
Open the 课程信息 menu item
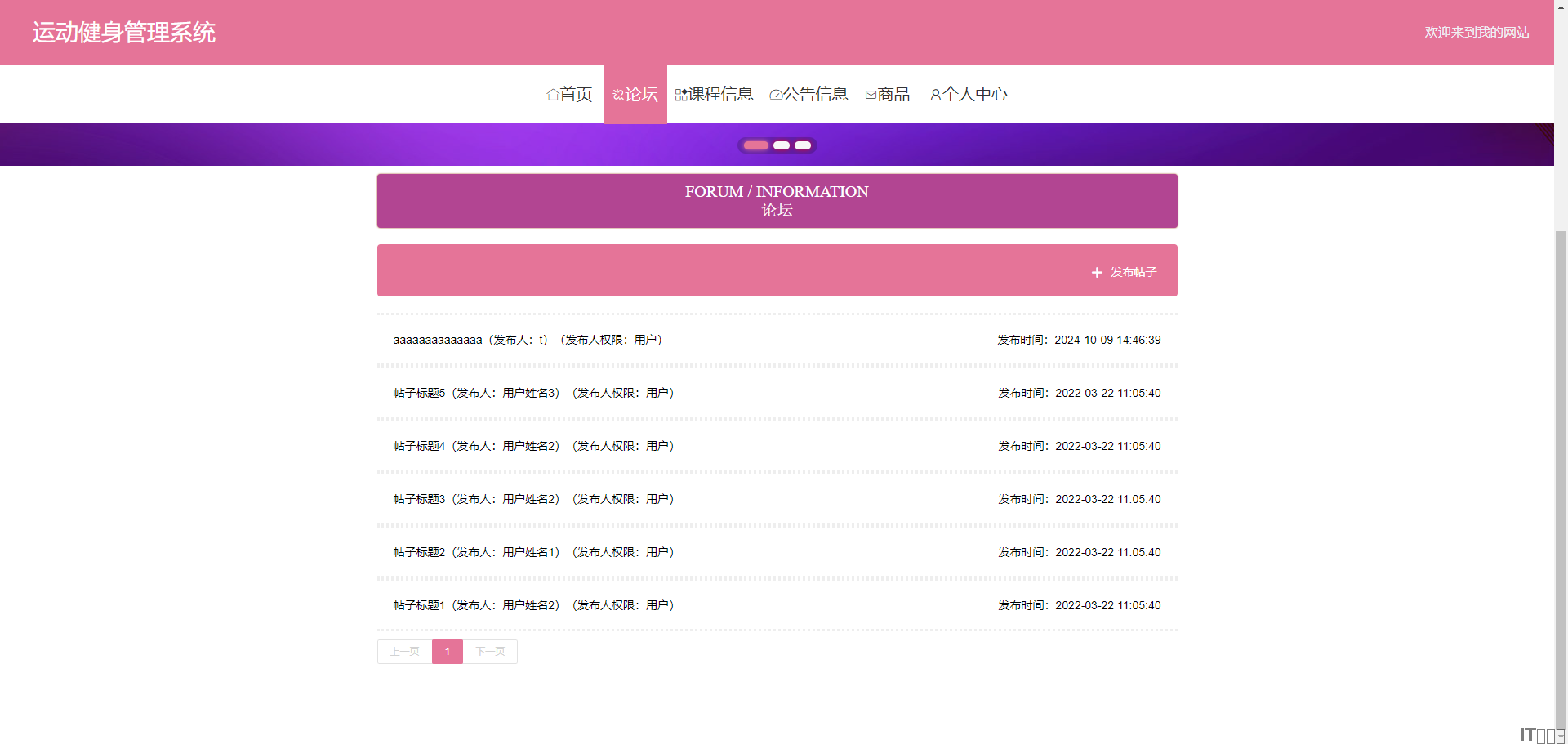[720, 95]
